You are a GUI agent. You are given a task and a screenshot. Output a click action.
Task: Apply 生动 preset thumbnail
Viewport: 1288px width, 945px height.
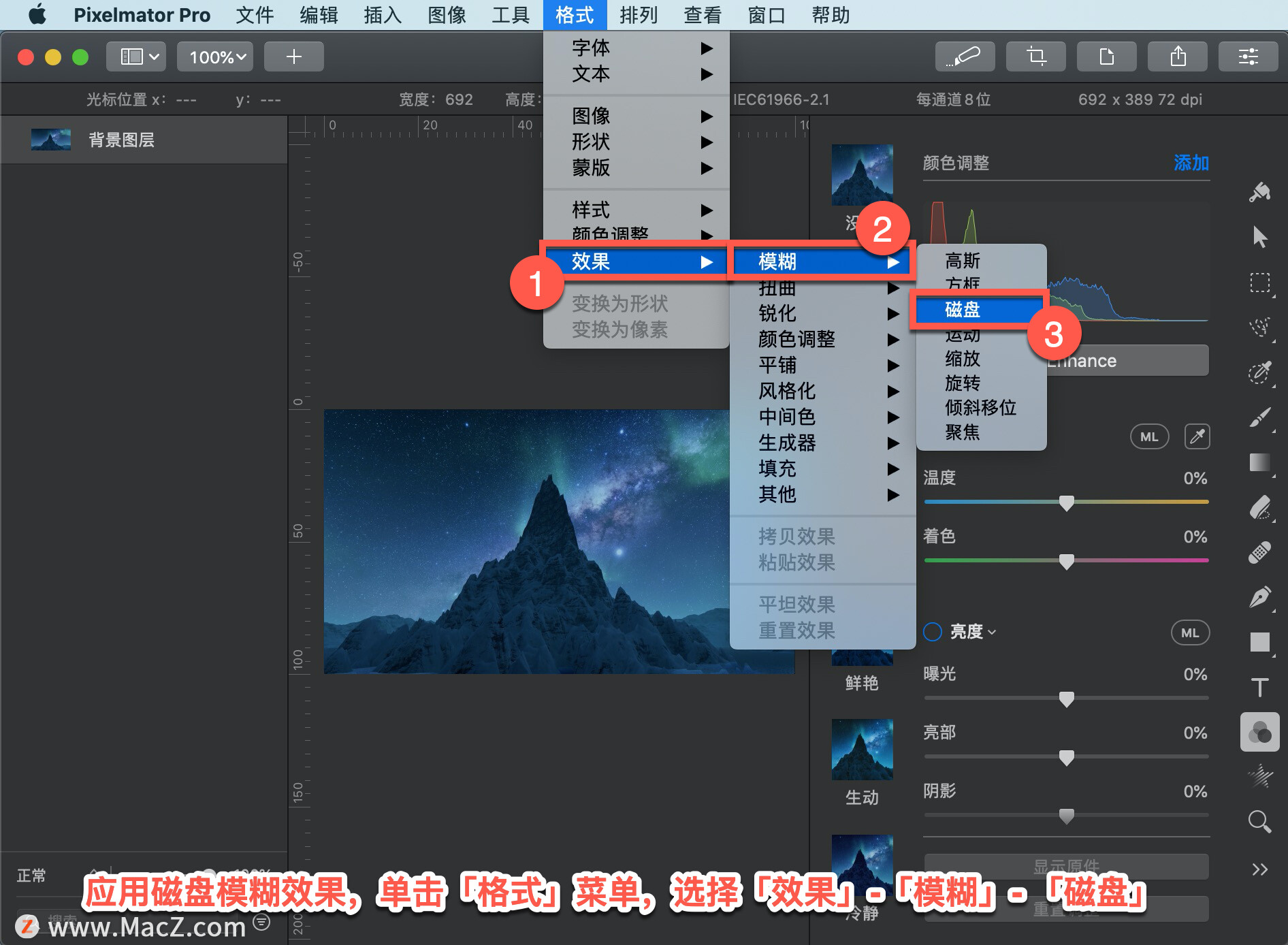(x=862, y=749)
